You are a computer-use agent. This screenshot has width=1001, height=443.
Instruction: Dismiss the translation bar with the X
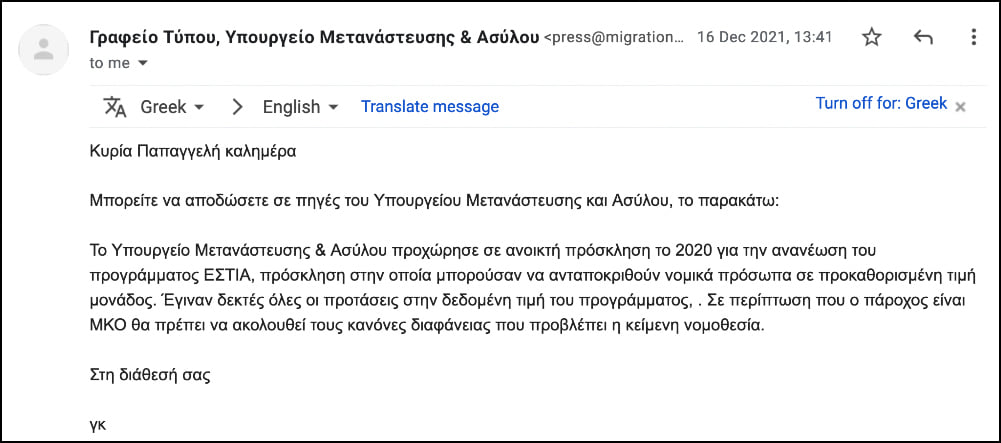961,106
